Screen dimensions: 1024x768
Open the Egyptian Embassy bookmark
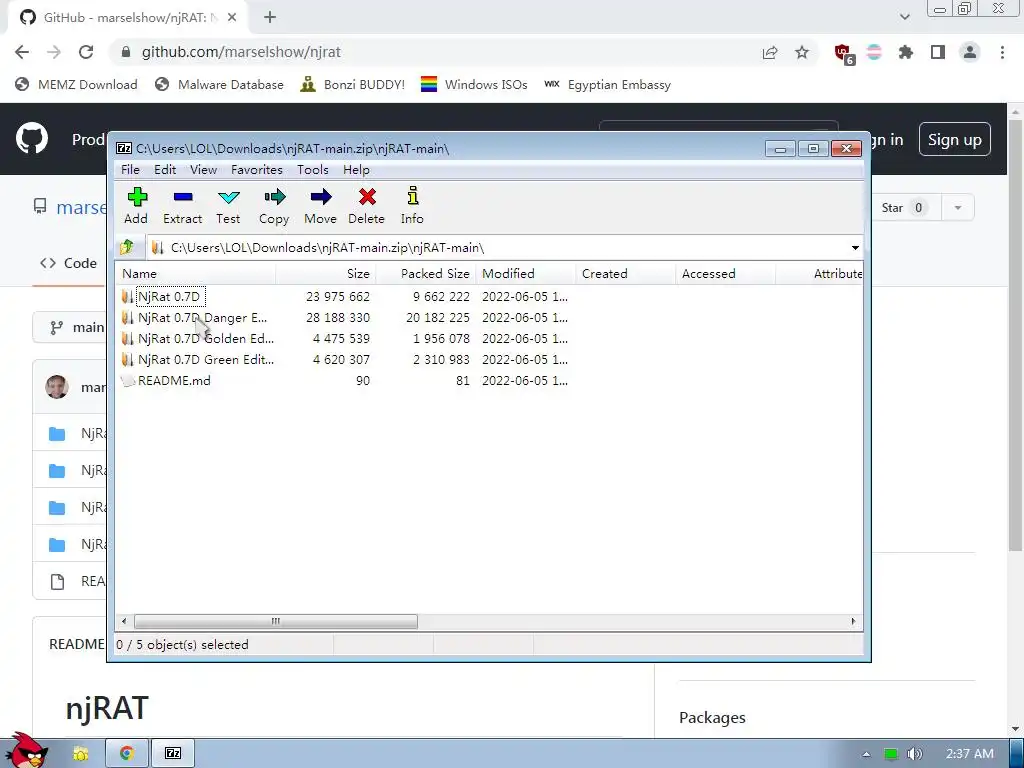607,85
